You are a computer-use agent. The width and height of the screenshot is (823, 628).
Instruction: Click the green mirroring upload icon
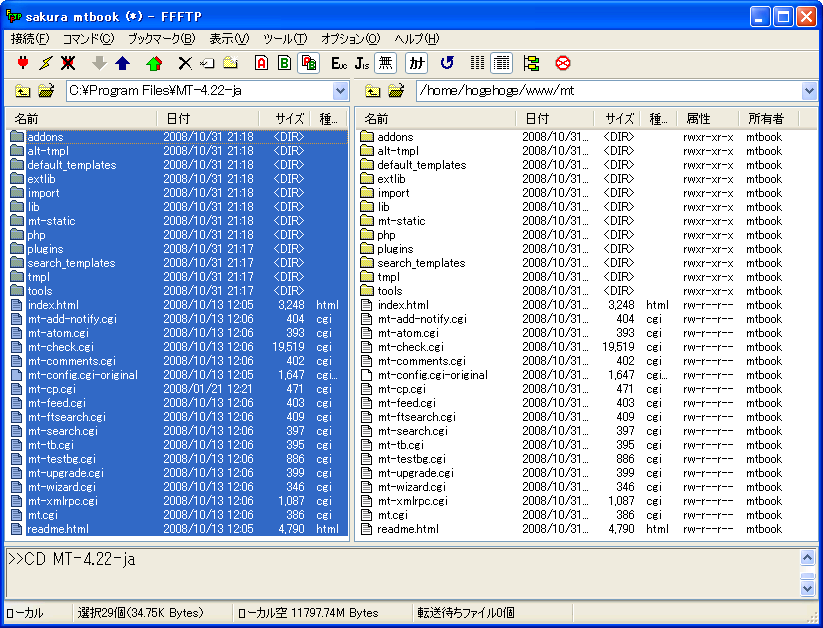[154, 63]
